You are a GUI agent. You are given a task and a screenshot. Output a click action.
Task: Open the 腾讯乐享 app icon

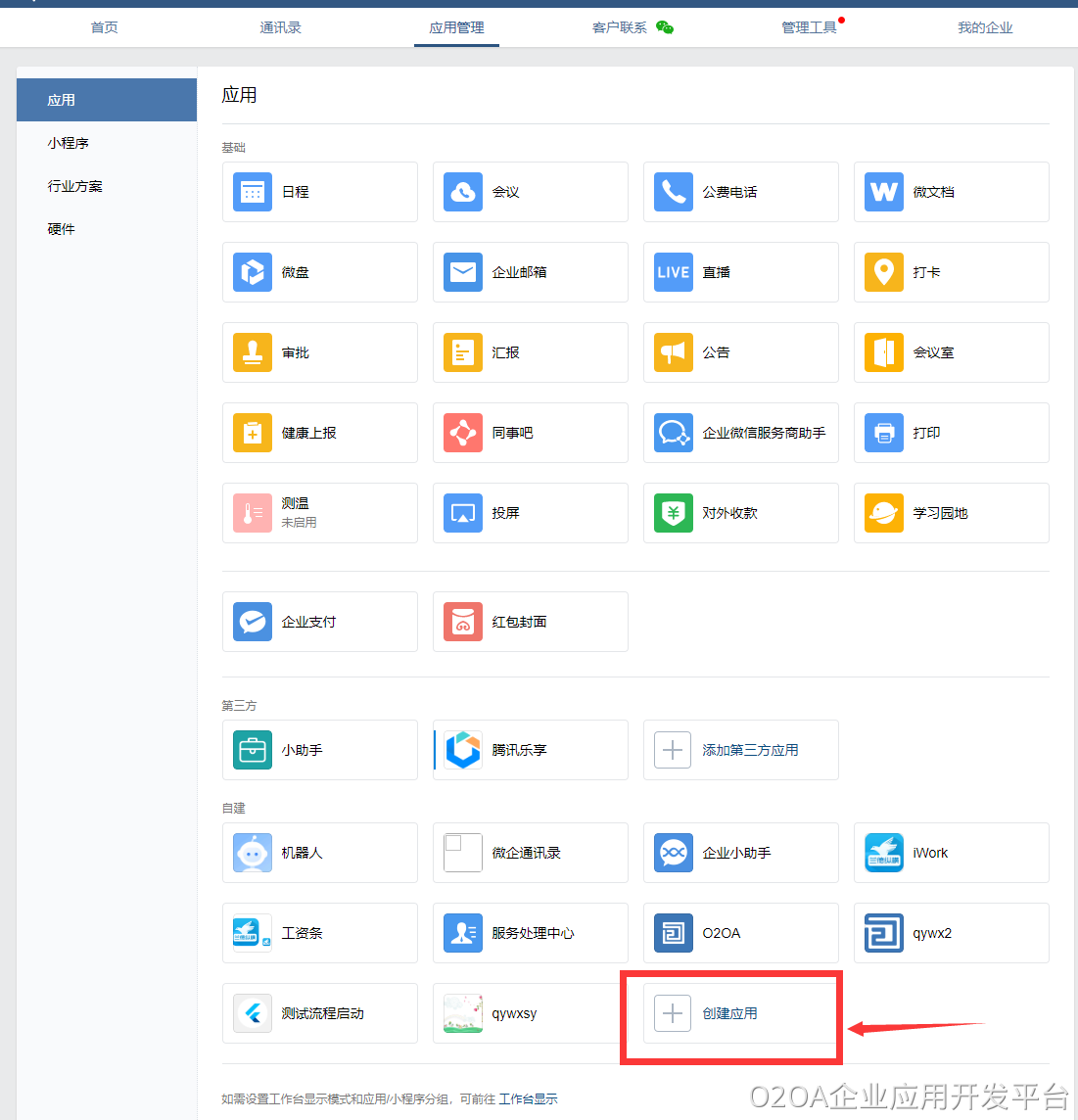tap(463, 750)
